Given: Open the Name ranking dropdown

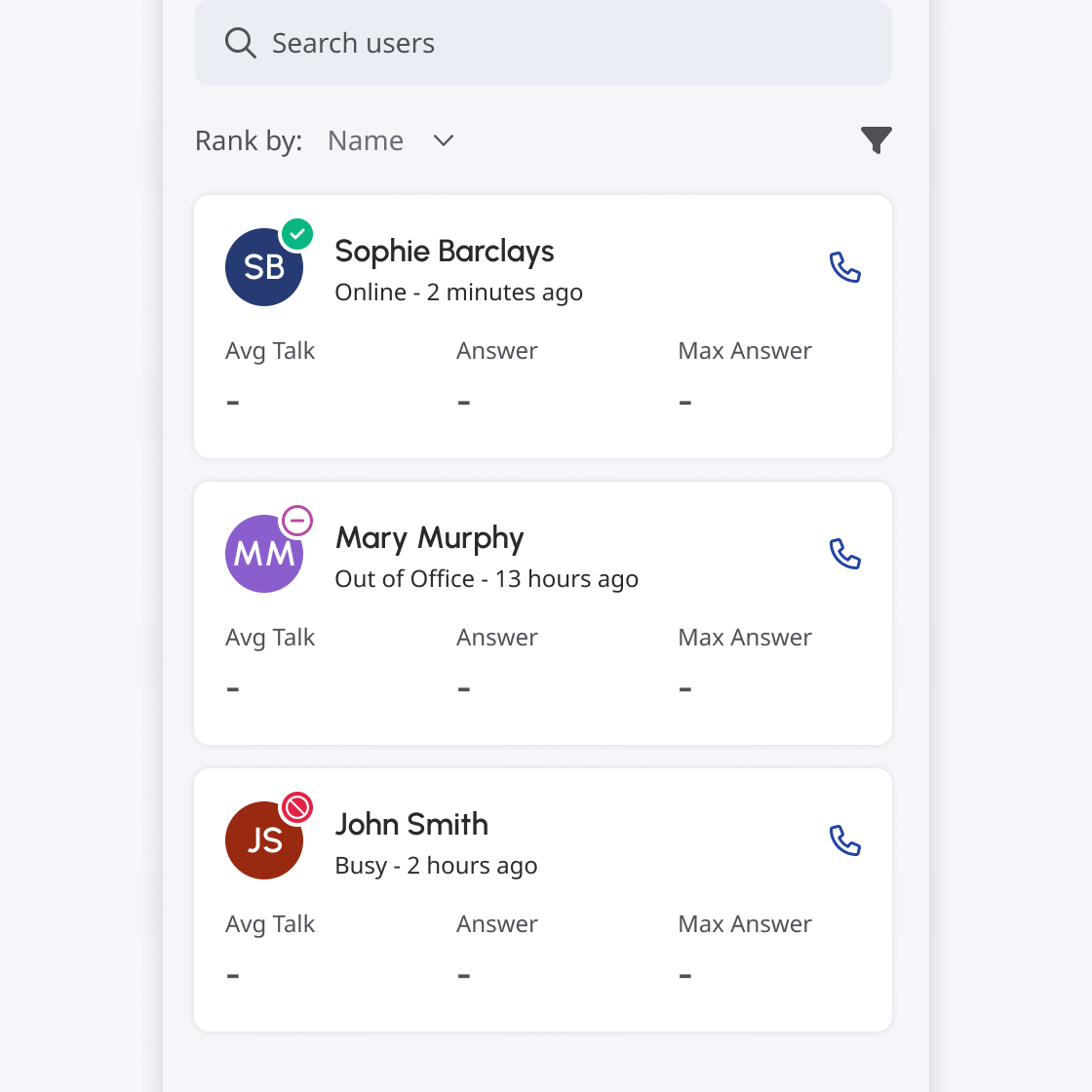Looking at the screenshot, I should [x=367, y=140].
